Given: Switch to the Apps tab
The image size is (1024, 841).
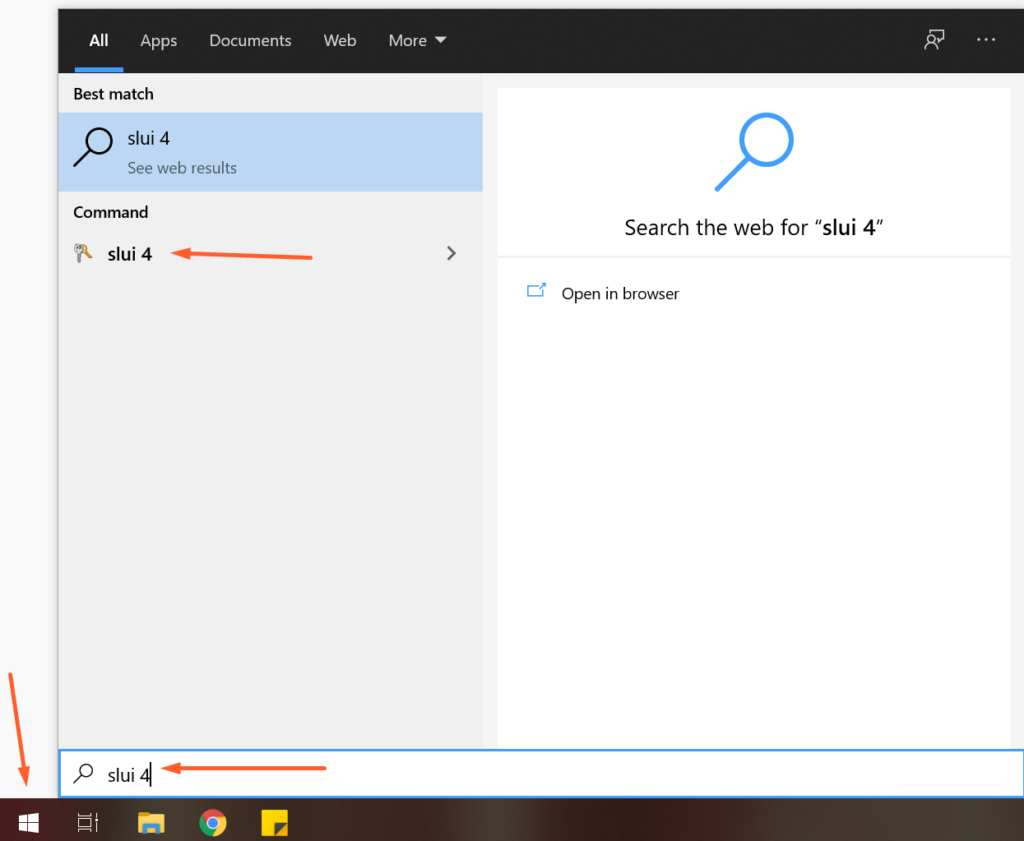Looking at the screenshot, I should tap(159, 40).
